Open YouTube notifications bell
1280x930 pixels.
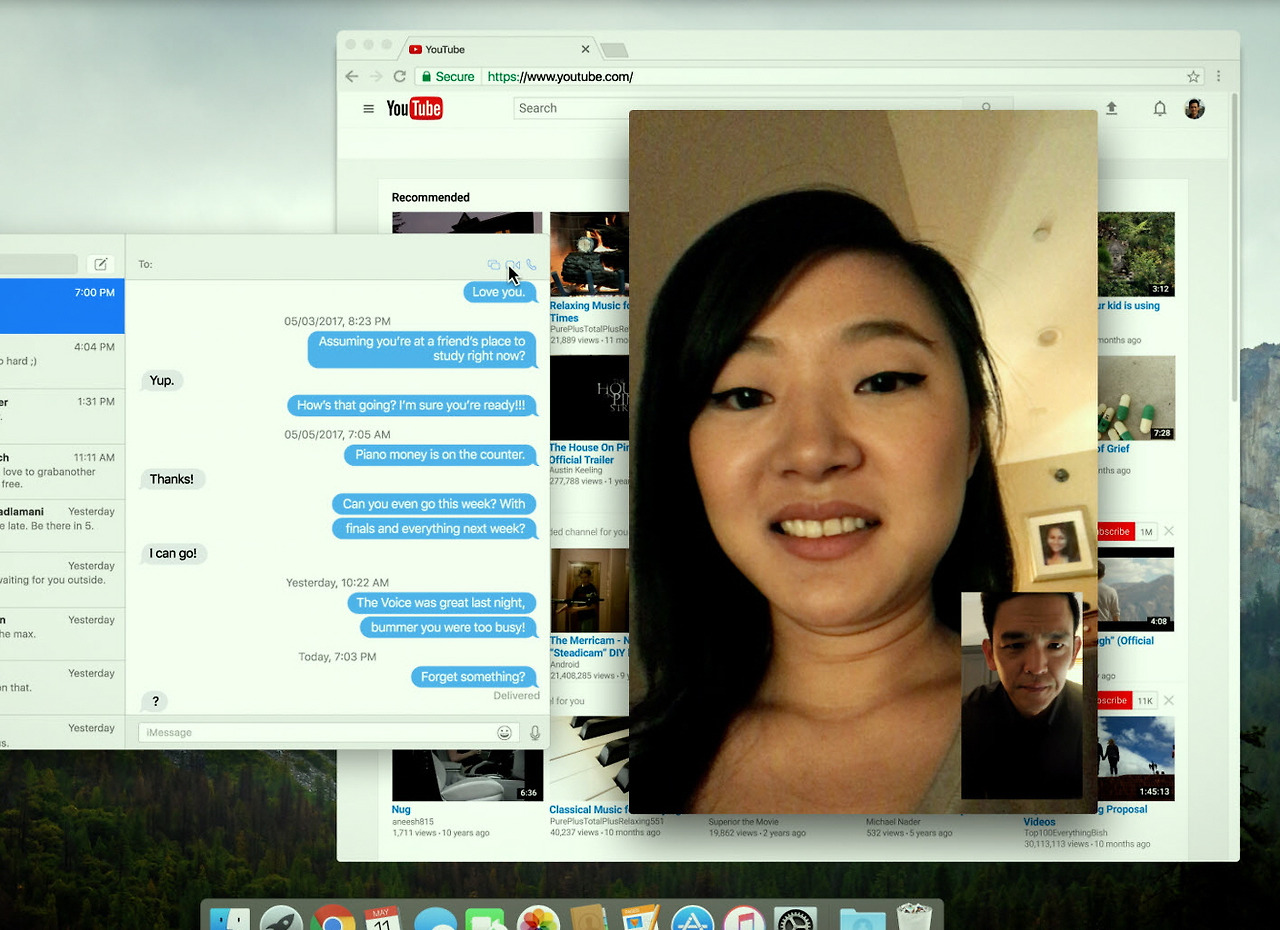[x=1160, y=108]
